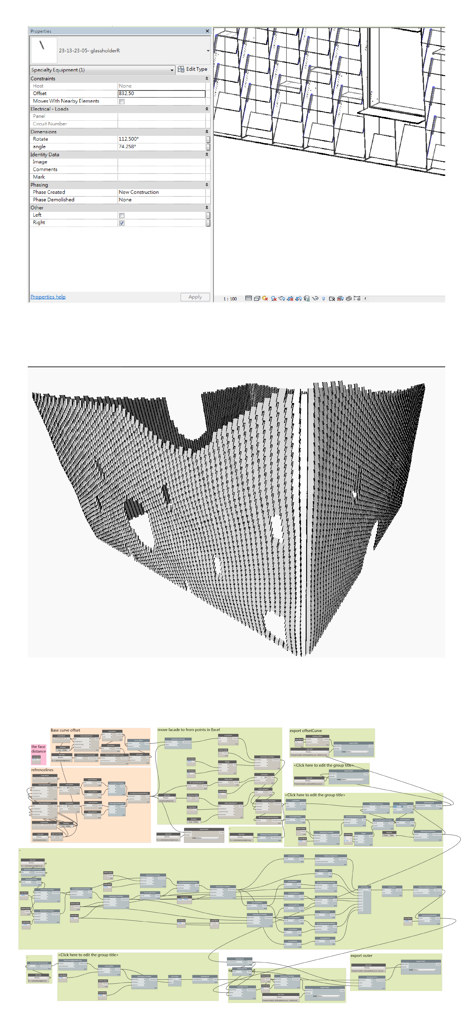Click the Comments value field
The width and height of the screenshot is (474, 1024).
pyautogui.click(x=161, y=169)
